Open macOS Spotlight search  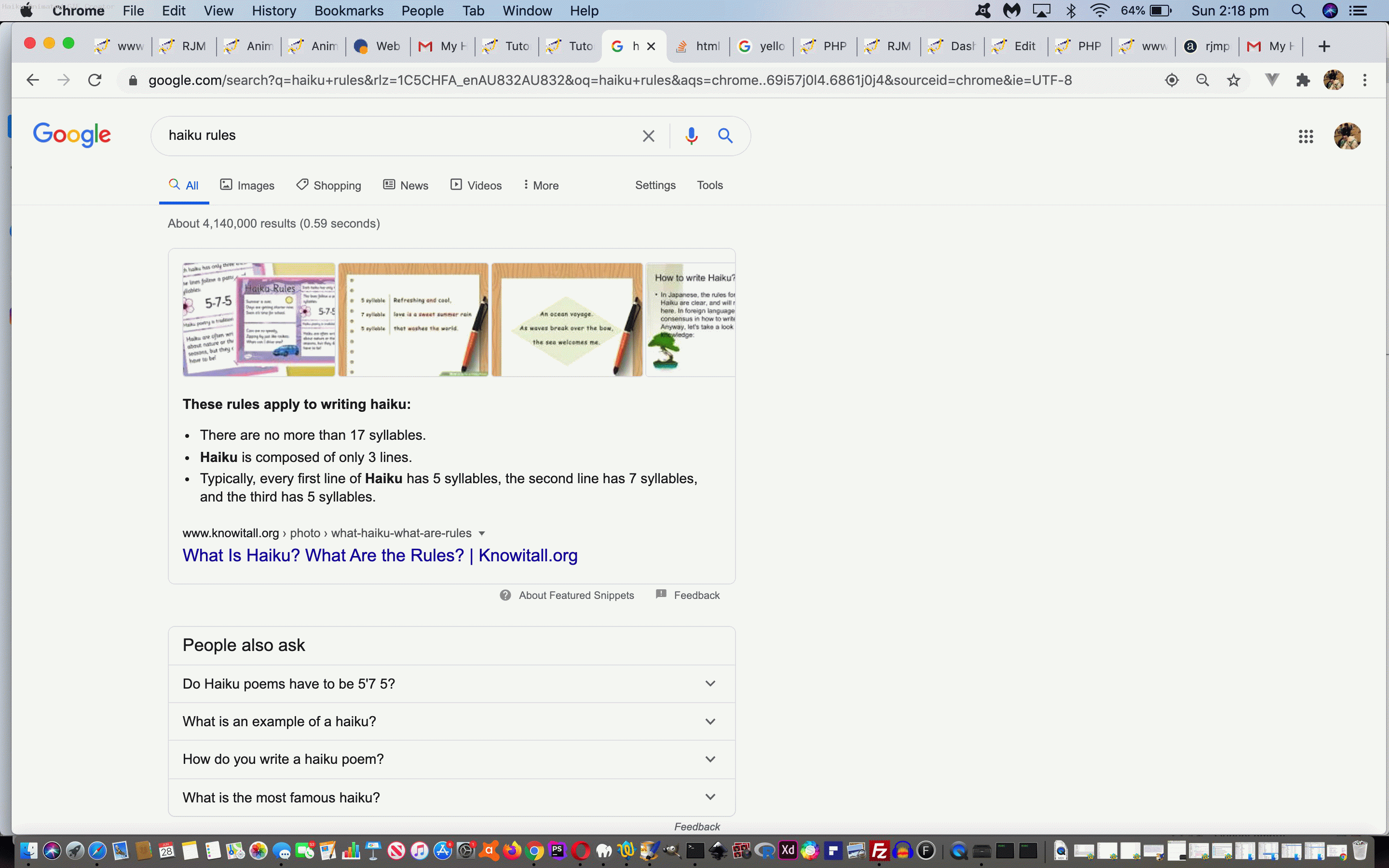(1298, 11)
